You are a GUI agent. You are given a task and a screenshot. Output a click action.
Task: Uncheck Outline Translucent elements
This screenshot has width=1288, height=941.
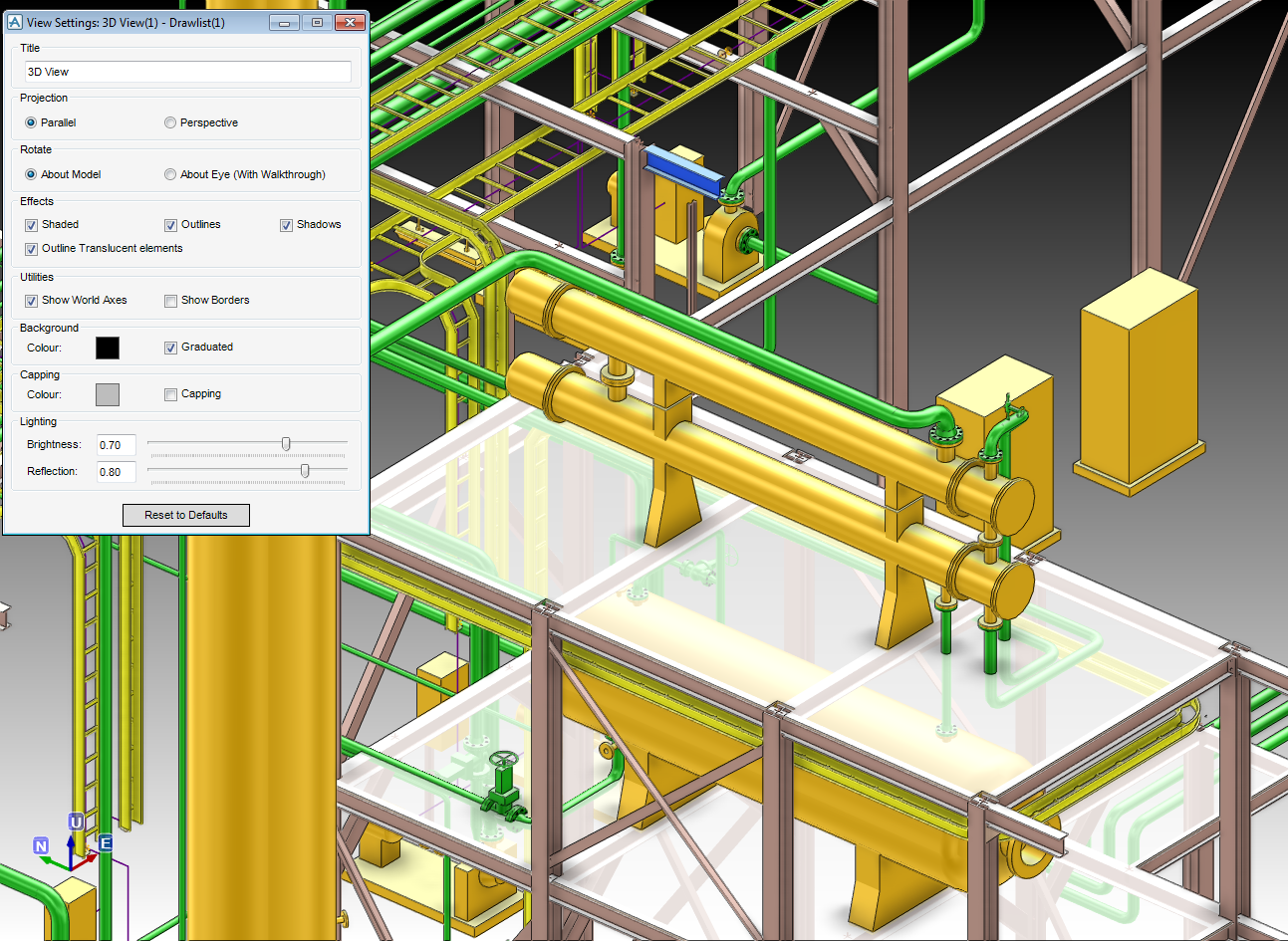tap(31, 249)
